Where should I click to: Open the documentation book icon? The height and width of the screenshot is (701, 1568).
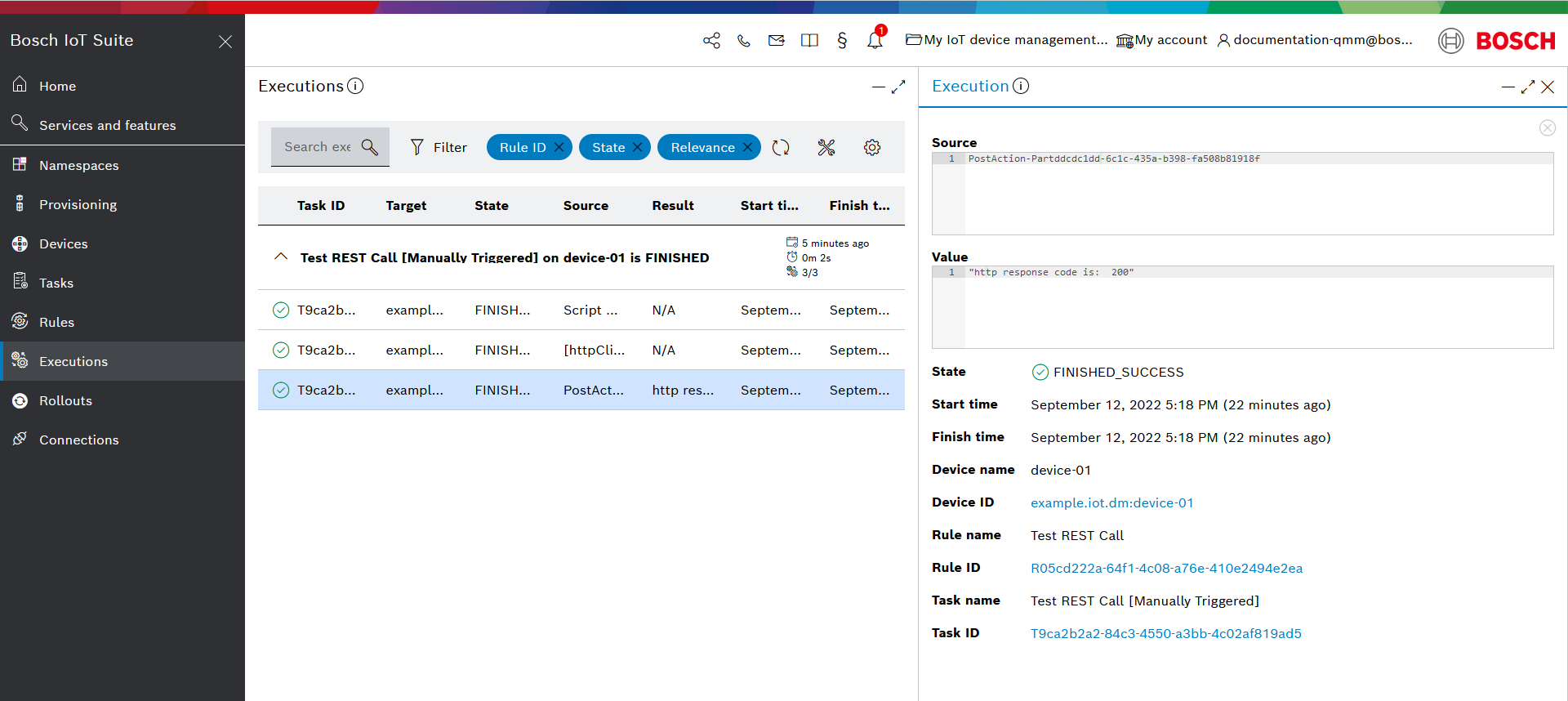pos(809,40)
